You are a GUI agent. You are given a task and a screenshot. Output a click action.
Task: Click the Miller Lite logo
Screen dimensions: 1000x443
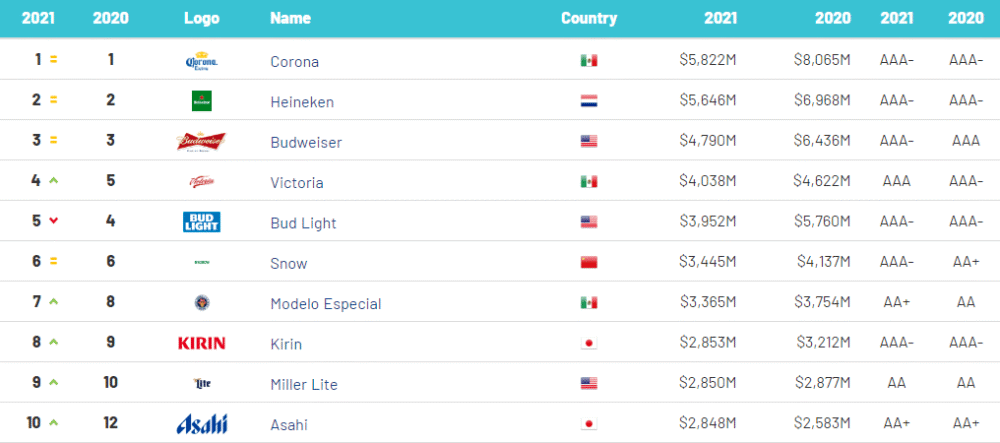click(201, 383)
